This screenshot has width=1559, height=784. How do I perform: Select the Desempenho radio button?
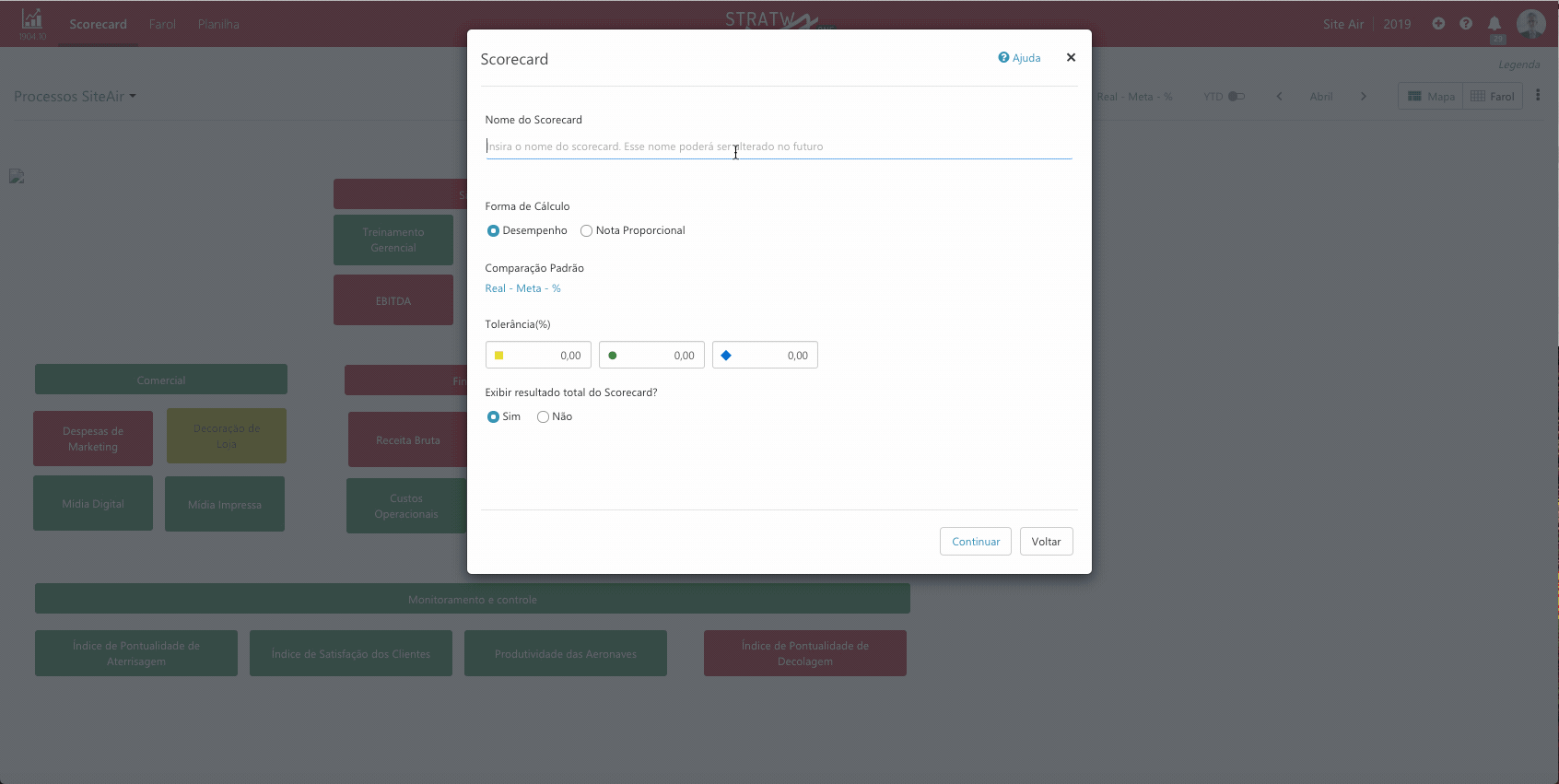coord(493,230)
